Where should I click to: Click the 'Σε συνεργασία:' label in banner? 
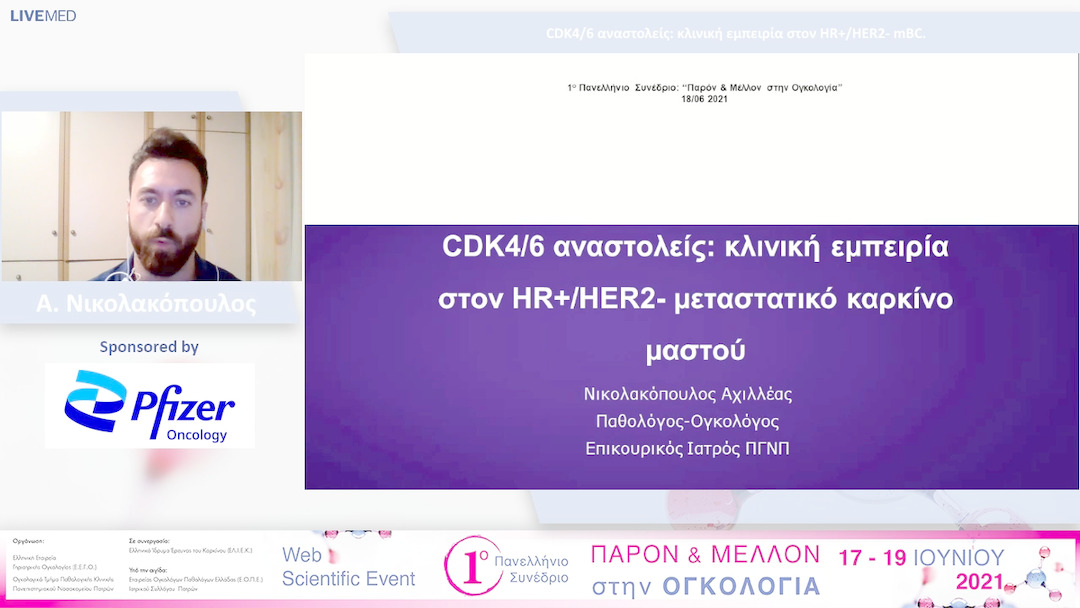click(x=149, y=541)
